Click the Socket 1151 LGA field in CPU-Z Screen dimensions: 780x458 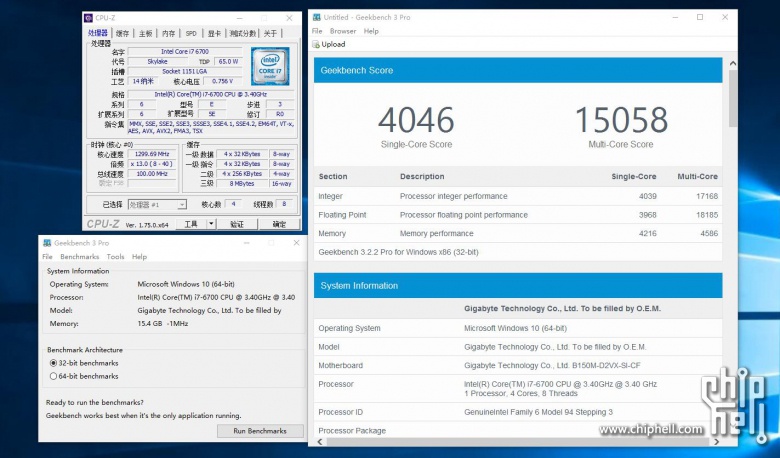click(185, 72)
